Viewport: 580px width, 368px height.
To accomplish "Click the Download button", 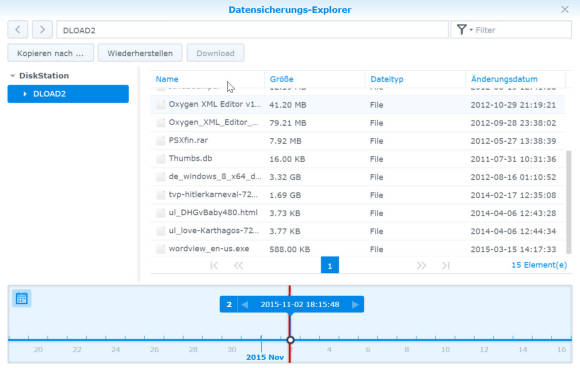I will click(215, 53).
